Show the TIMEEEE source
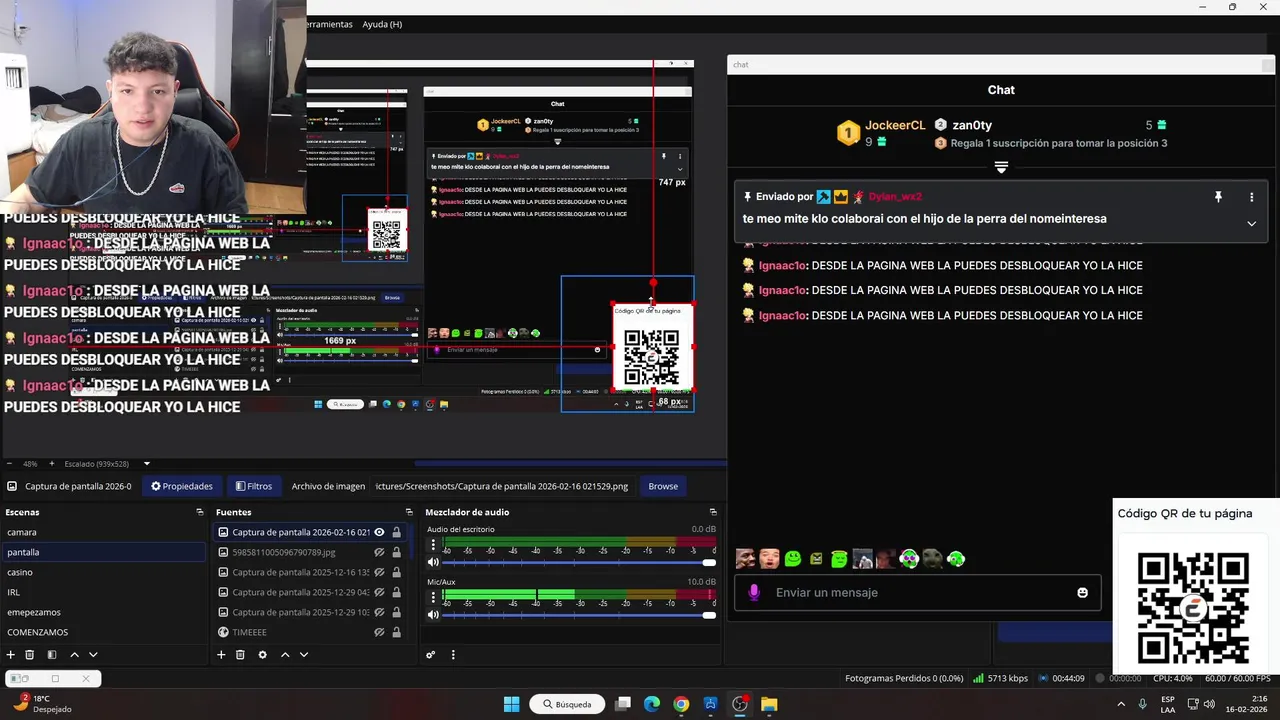Viewport: 1280px width, 720px height. pos(379,632)
